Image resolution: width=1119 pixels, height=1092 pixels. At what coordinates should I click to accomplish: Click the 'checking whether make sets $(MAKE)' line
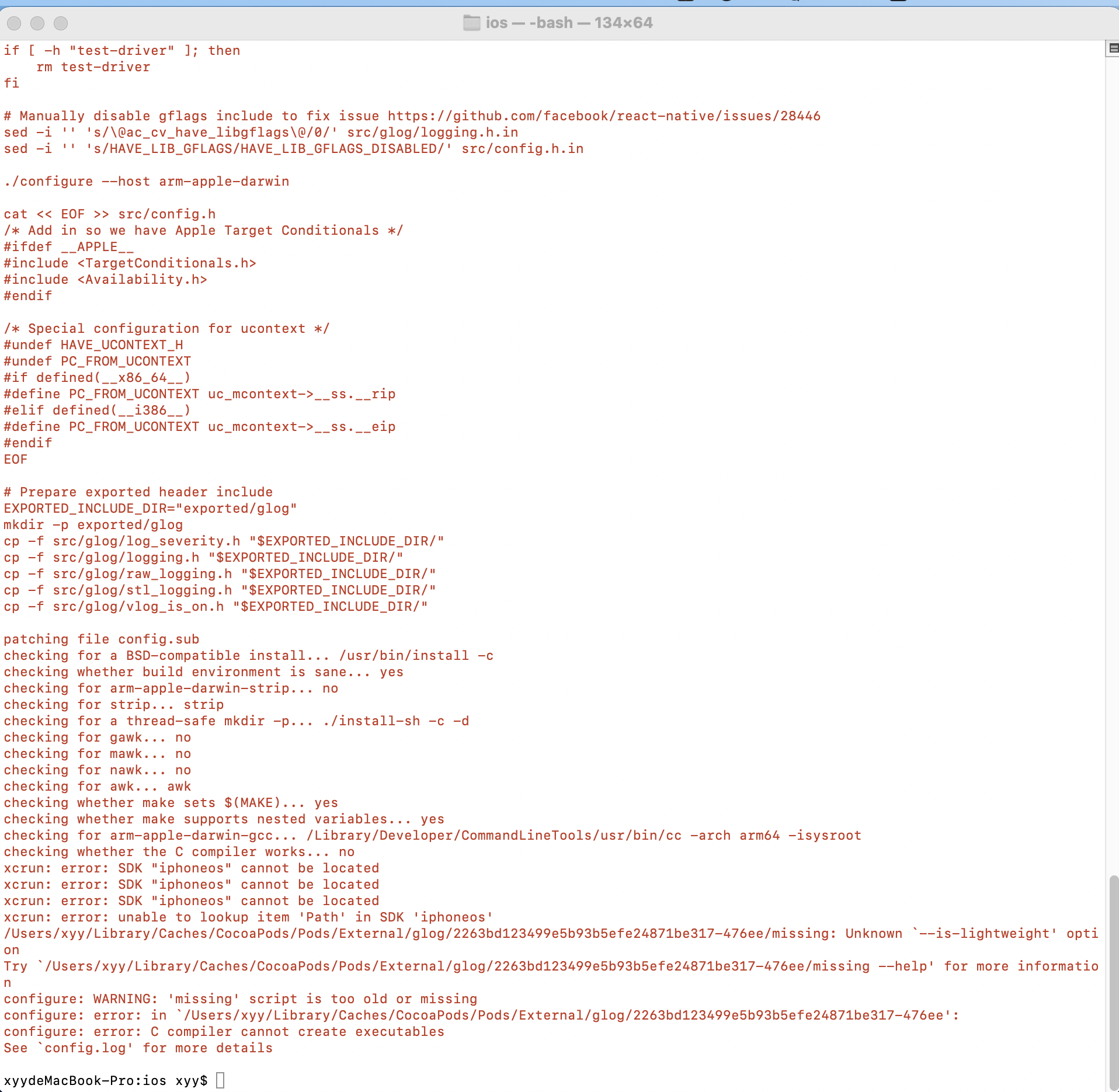(x=171, y=802)
